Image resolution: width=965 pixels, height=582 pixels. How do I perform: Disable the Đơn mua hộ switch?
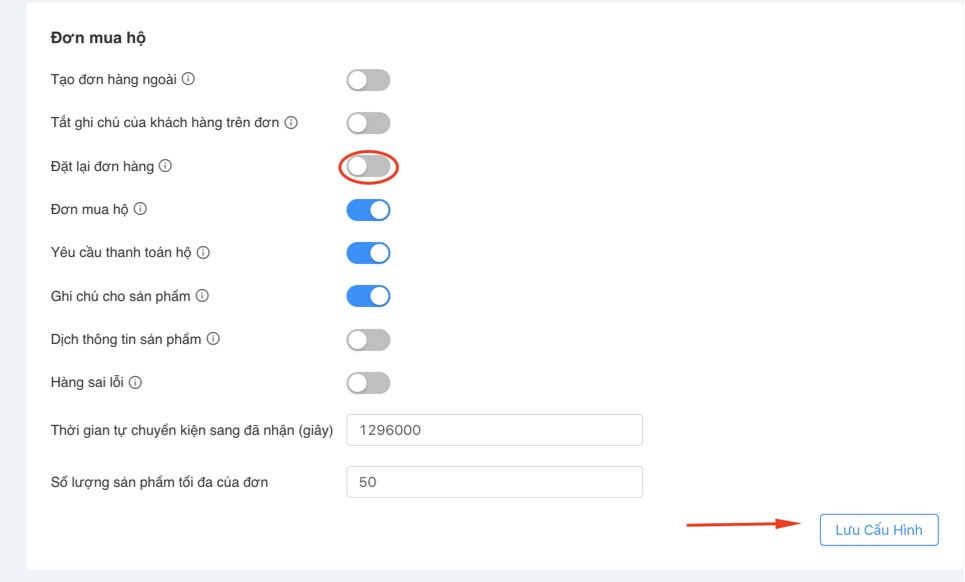pos(368,210)
